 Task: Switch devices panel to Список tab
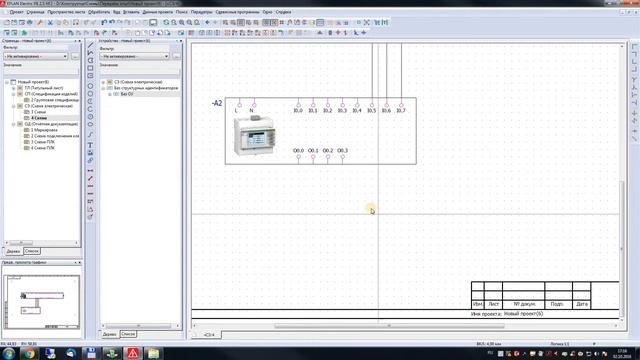[128, 334]
